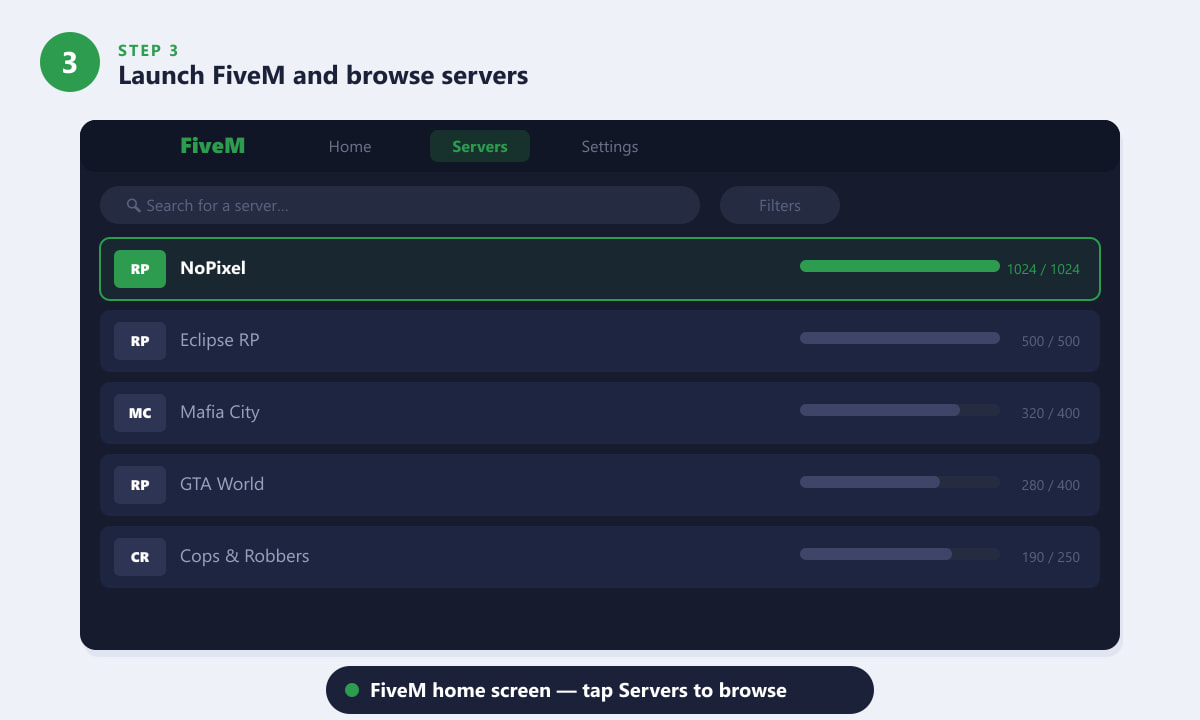The width and height of the screenshot is (1200, 720).
Task: Click NoPixel's player capacity bar
Action: [900, 266]
